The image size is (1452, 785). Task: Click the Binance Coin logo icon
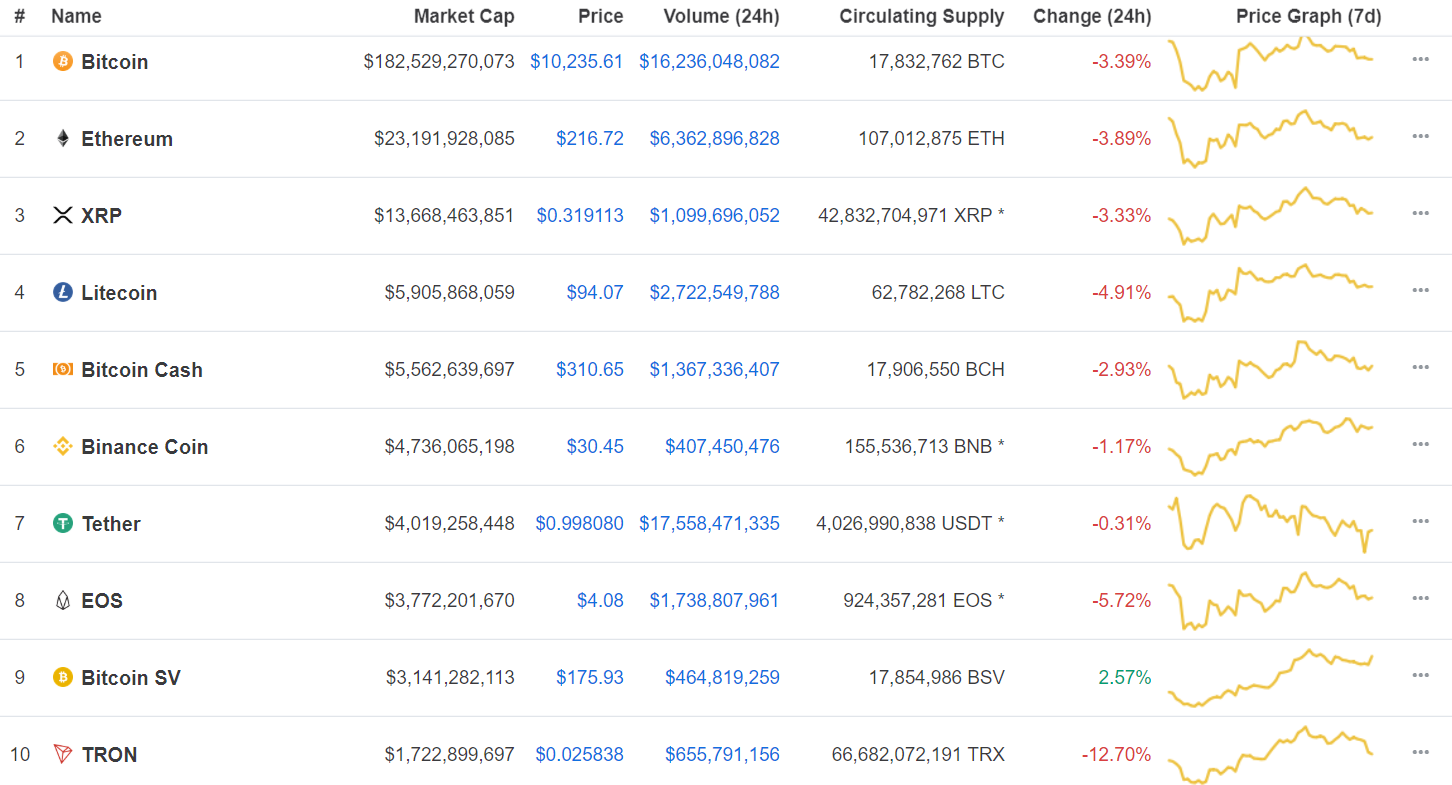point(63,446)
